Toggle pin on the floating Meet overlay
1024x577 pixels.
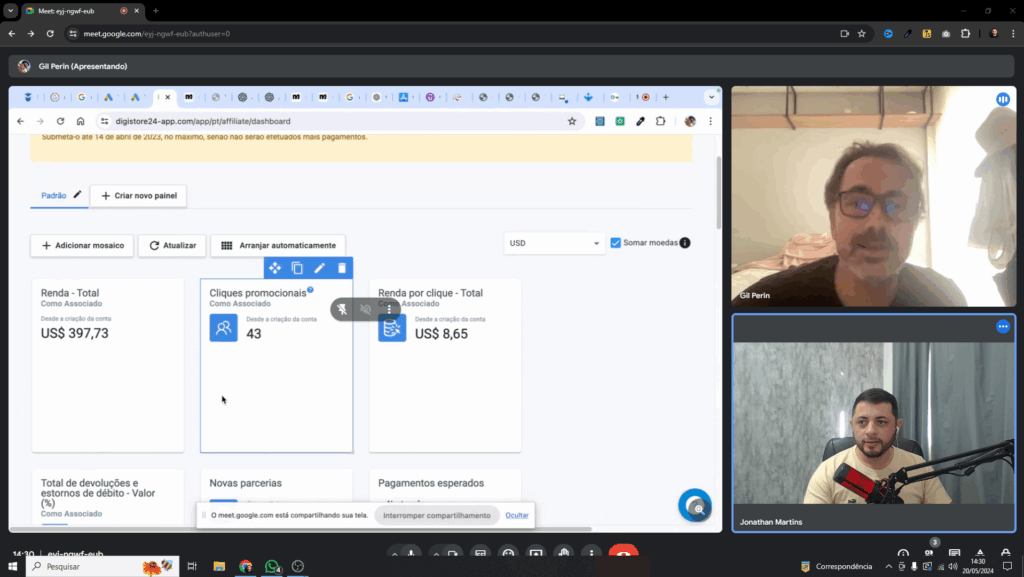point(342,309)
